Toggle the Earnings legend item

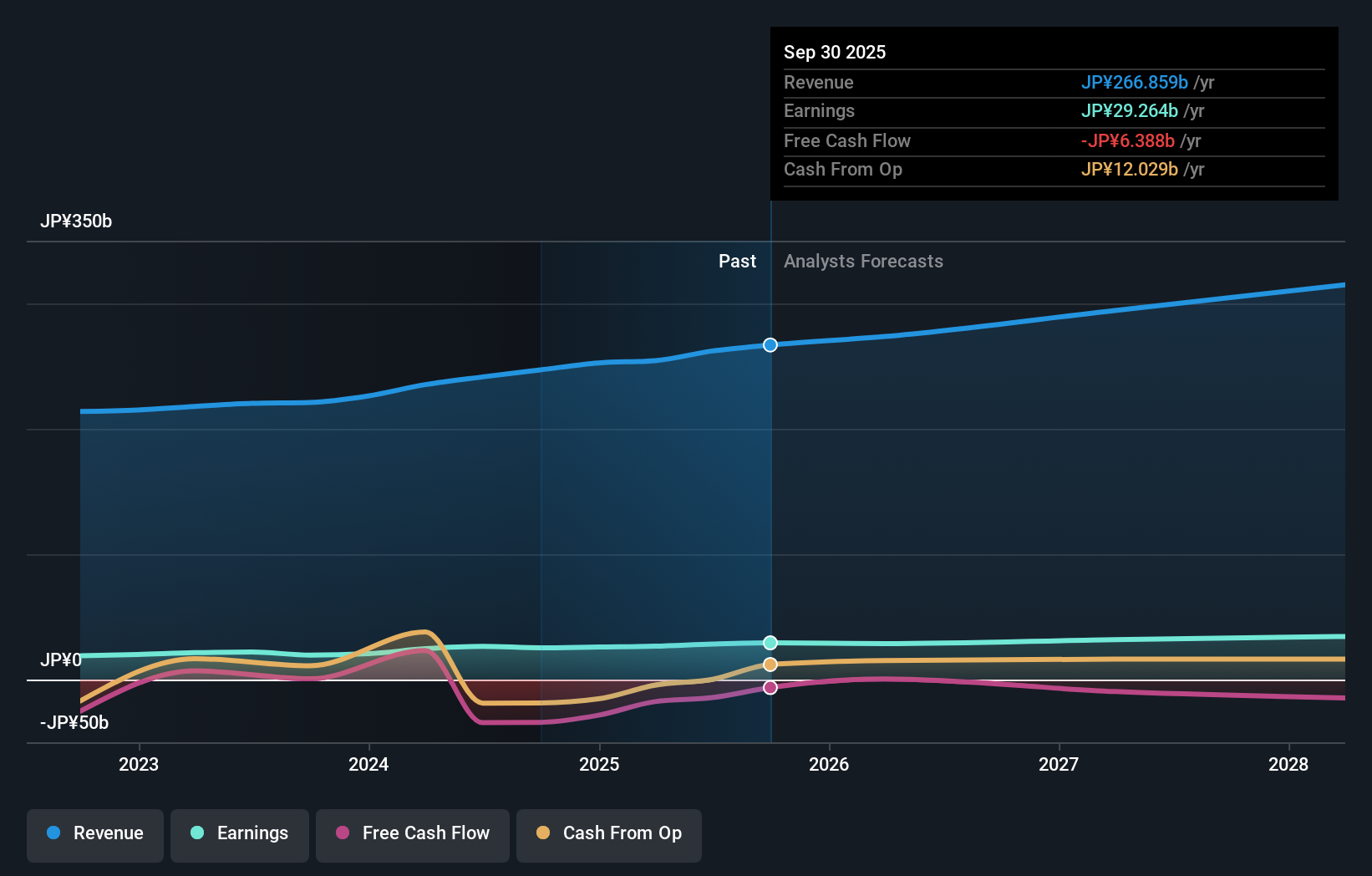[x=240, y=833]
